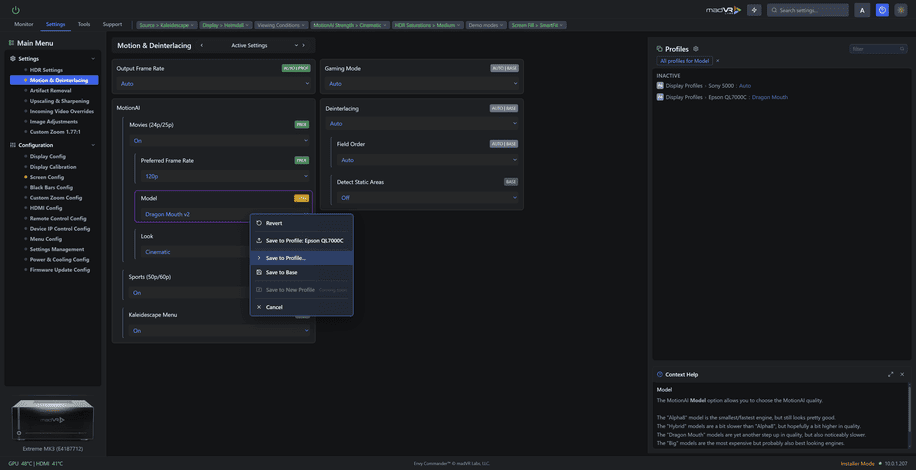Switch to the Tools tab
This screenshot has width=916, height=470.
coord(84,24)
